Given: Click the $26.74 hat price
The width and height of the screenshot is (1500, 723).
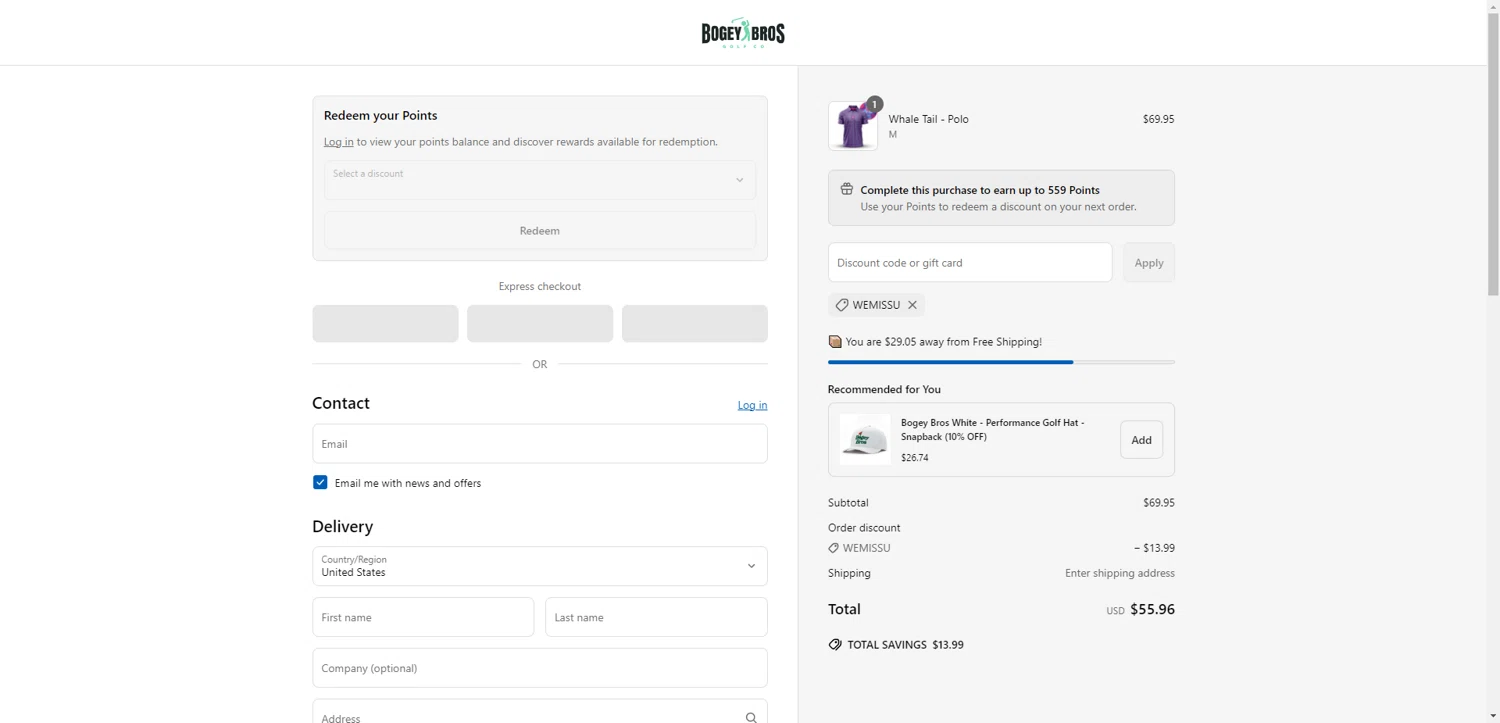Looking at the screenshot, I should (915, 458).
